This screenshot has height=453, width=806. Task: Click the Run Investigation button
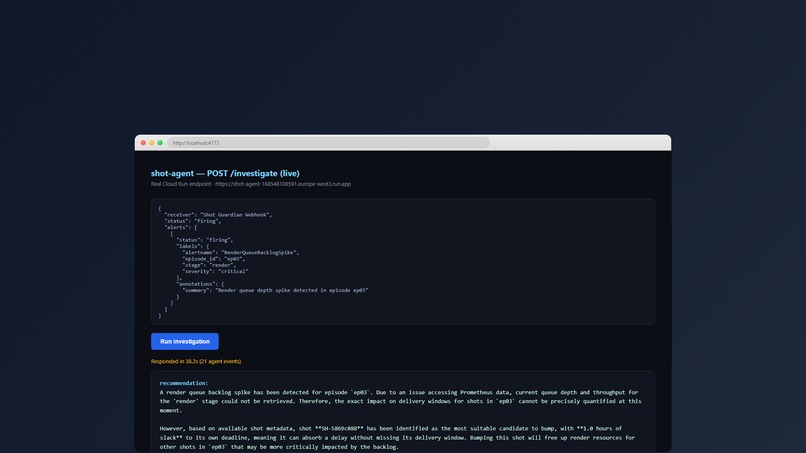(185, 341)
